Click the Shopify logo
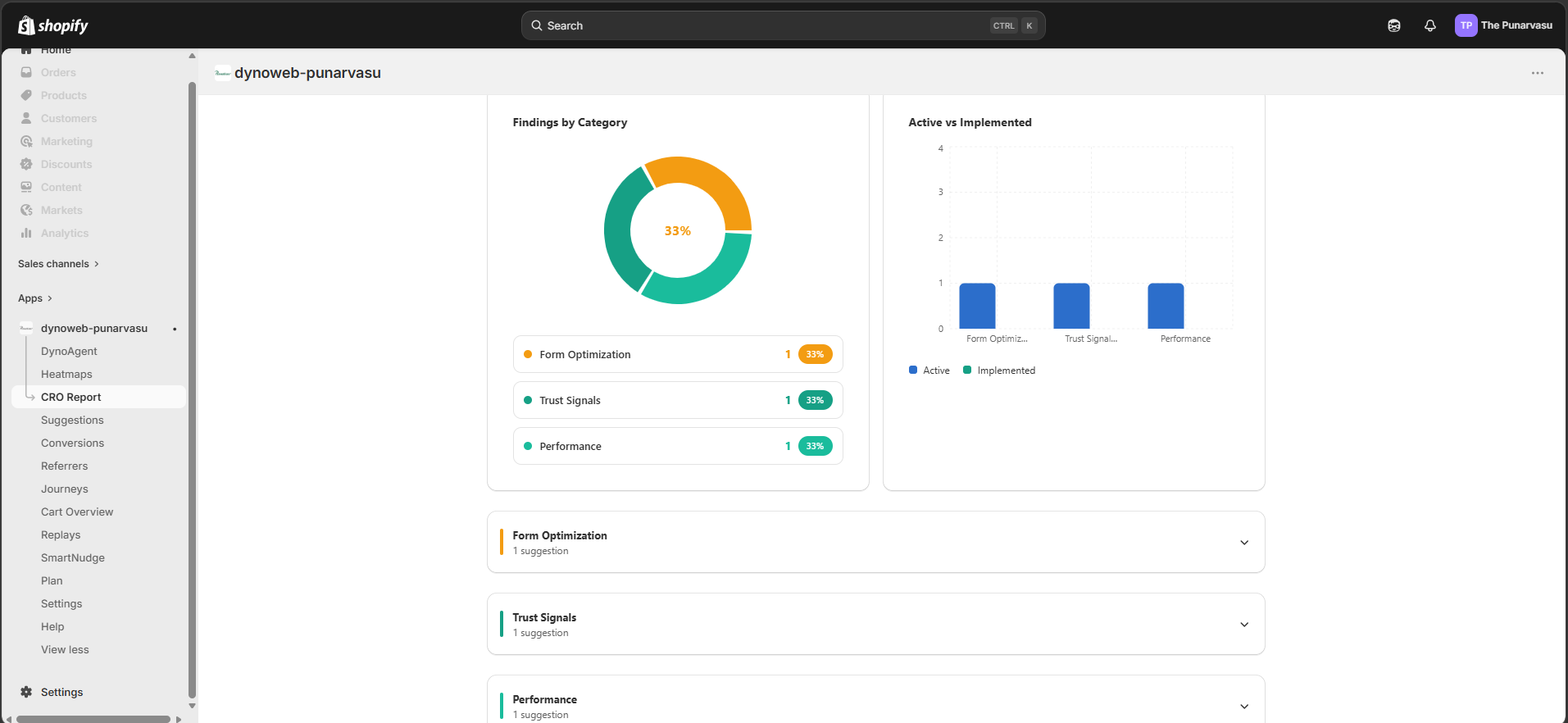This screenshot has height=723, width=1568. pyautogui.click(x=53, y=25)
